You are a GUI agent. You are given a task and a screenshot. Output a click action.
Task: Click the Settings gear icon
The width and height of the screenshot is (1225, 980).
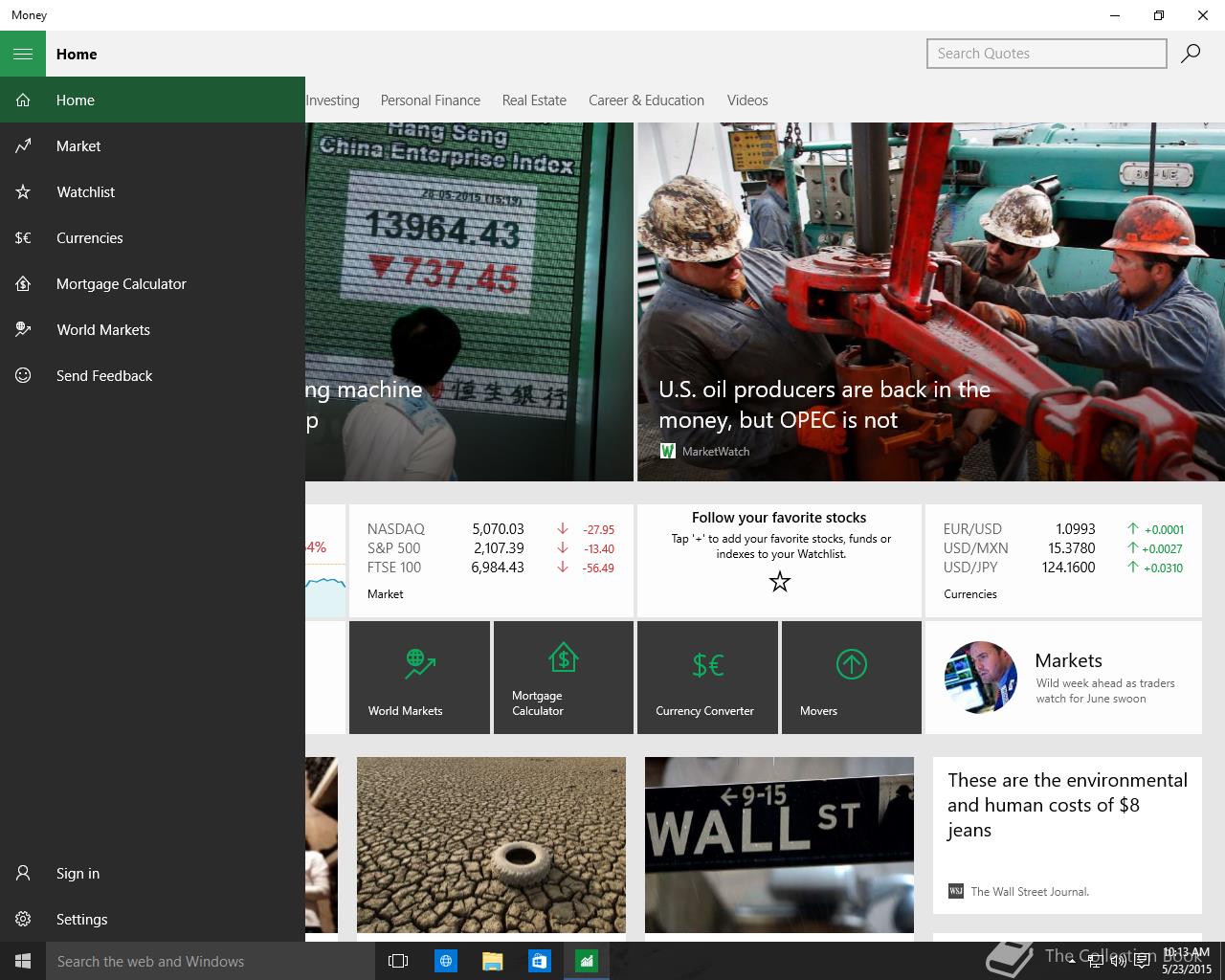coord(23,919)
